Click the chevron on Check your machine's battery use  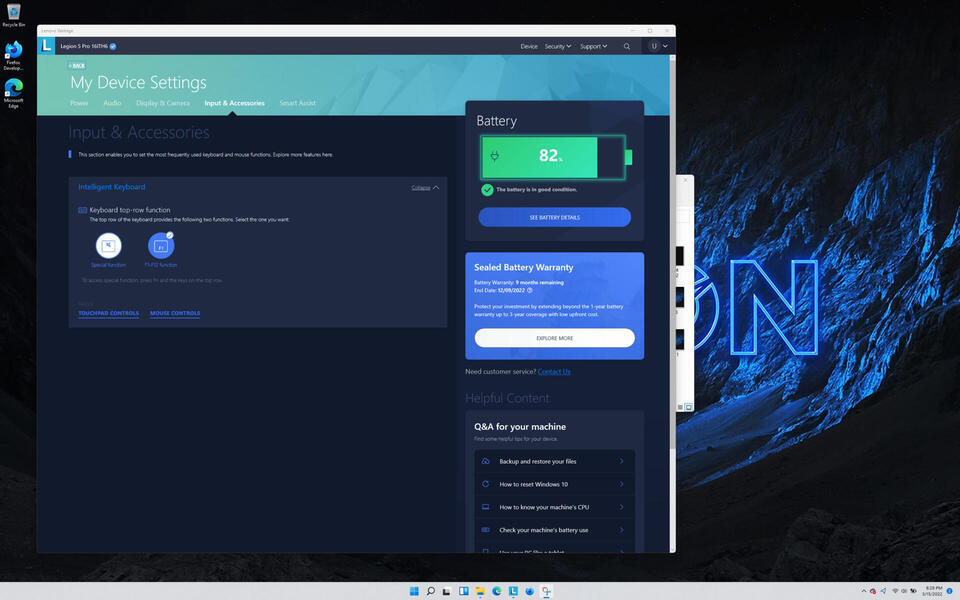(621, 530)
